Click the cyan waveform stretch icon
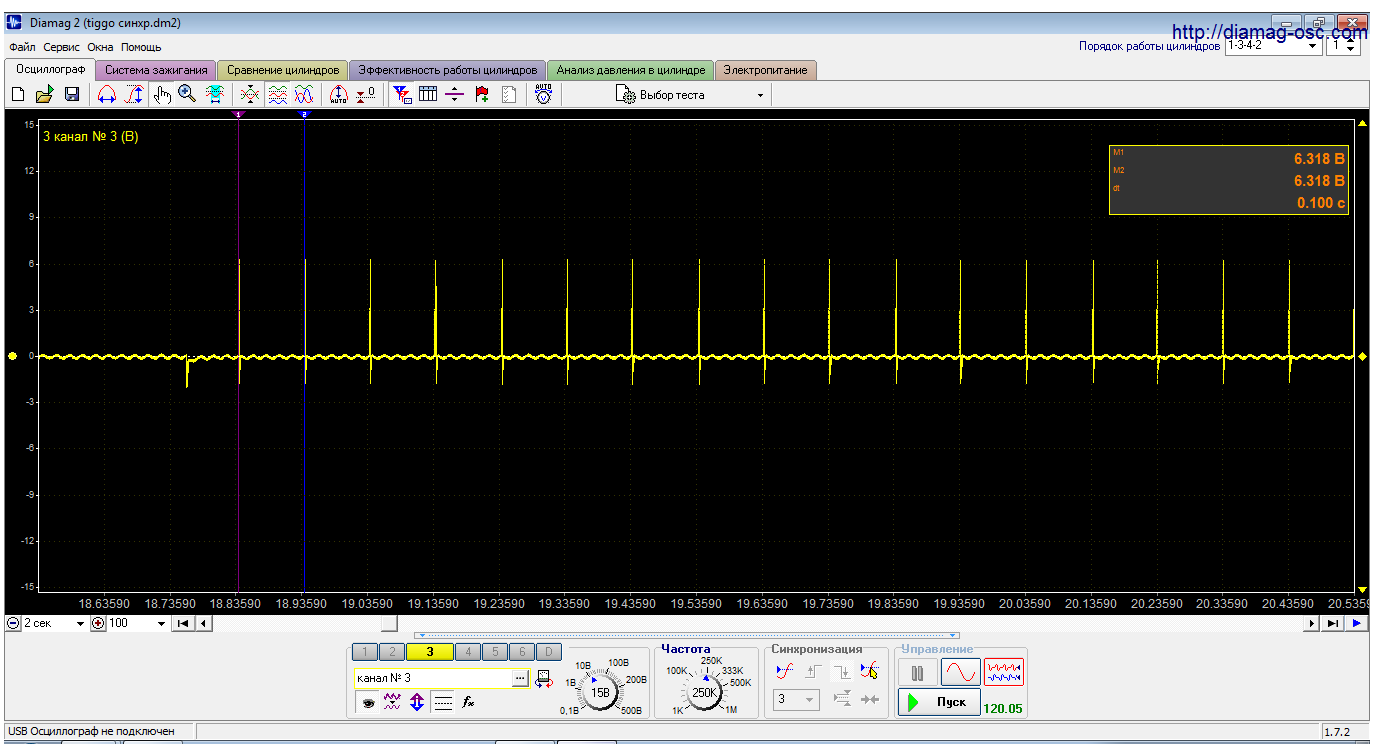 214,95
